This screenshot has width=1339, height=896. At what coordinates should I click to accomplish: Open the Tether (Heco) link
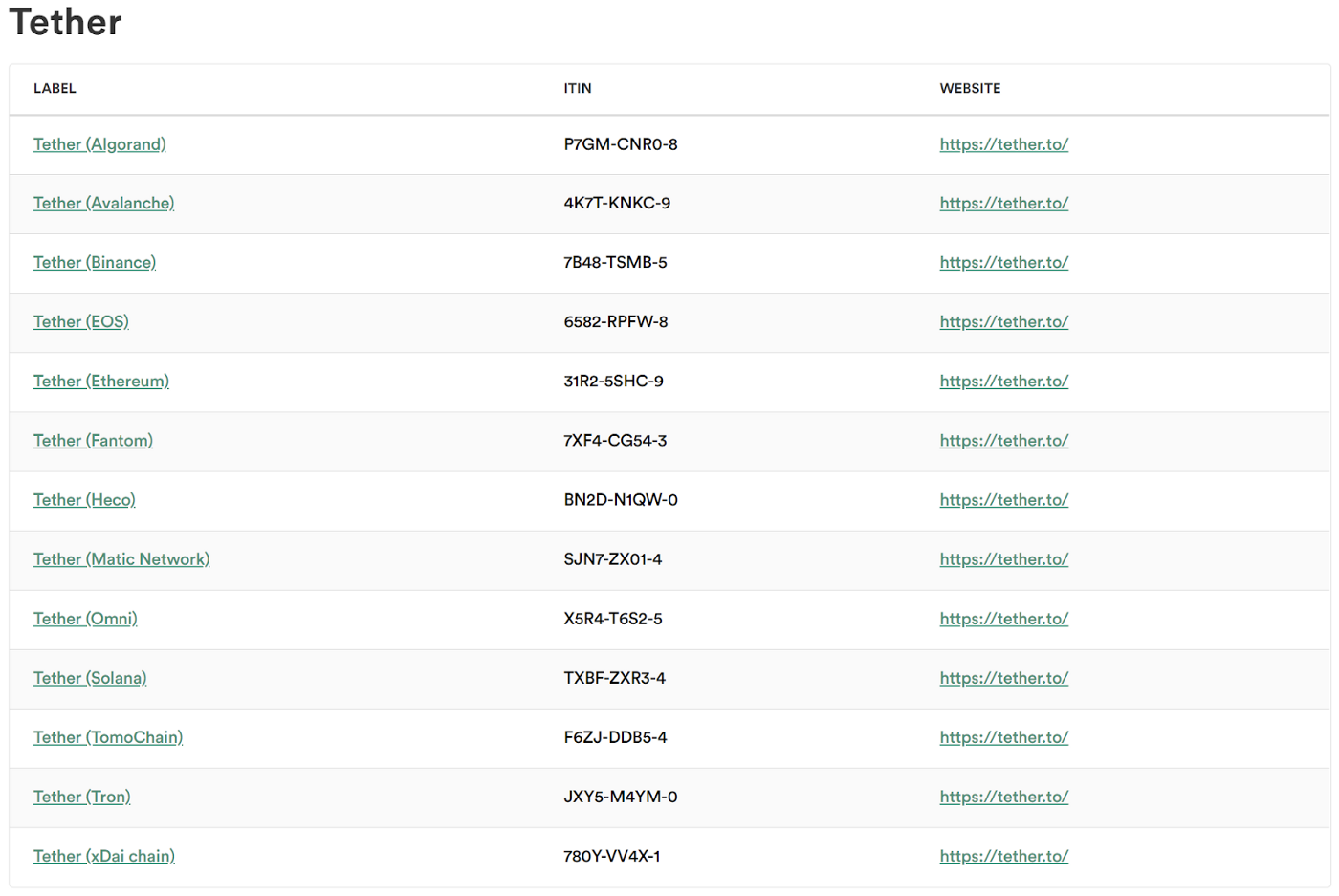[84, 500]
